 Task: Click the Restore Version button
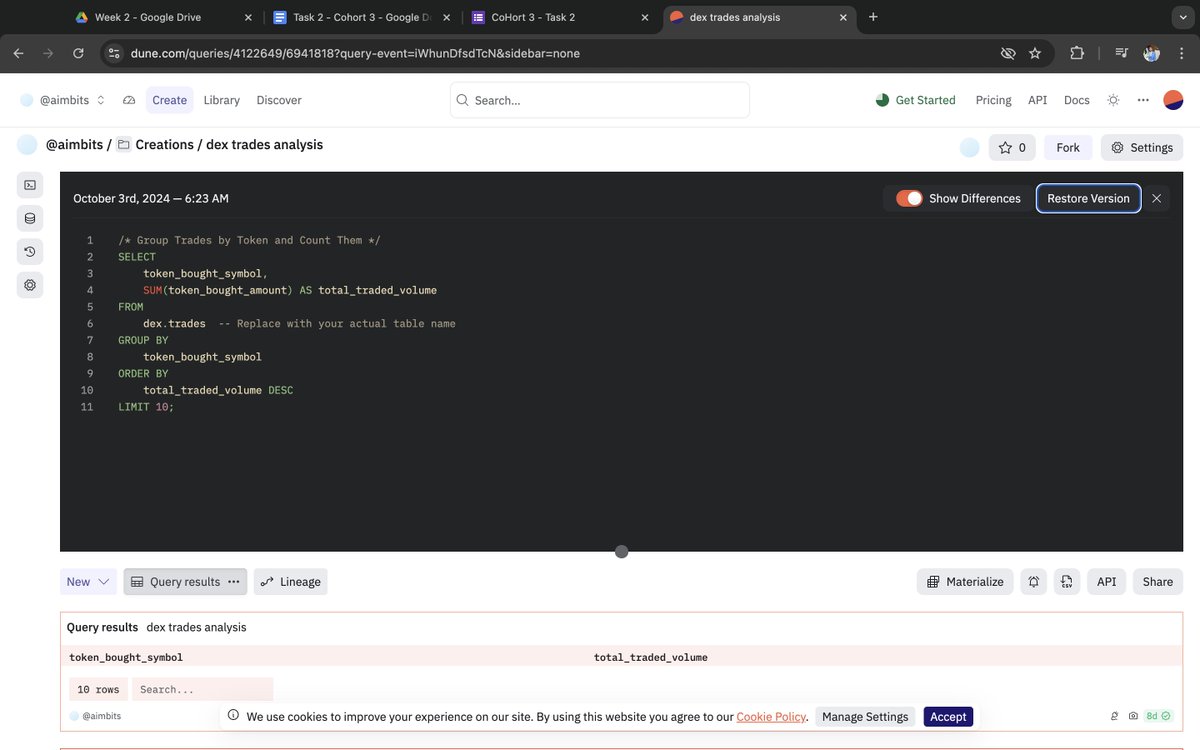pos(1088,198)
